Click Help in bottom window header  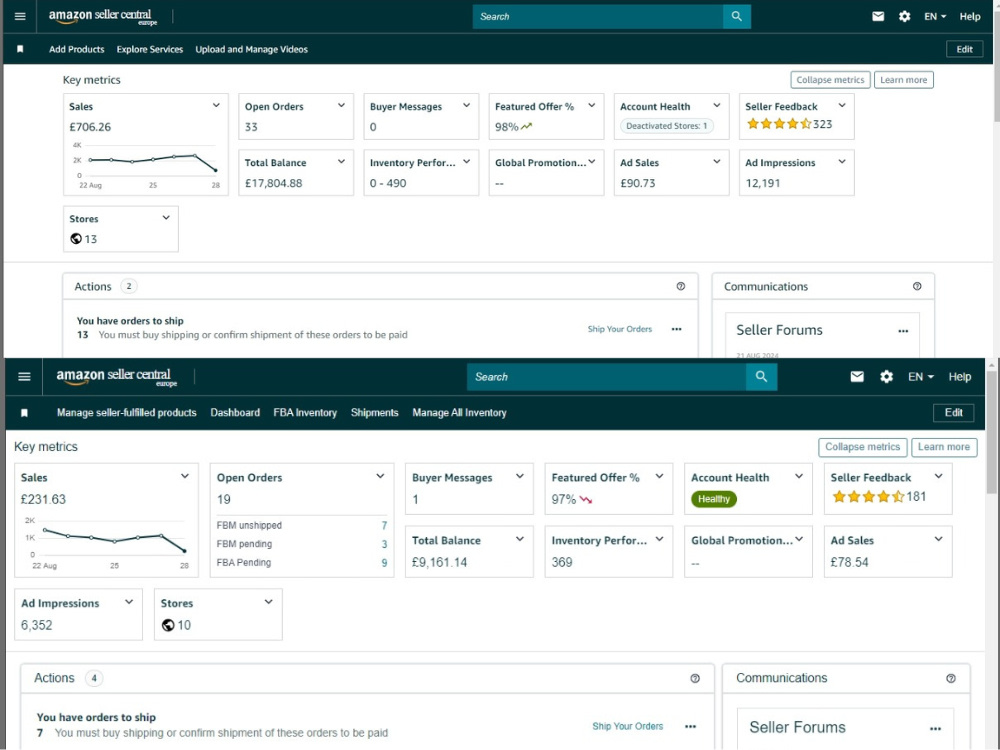pos(959,377)
